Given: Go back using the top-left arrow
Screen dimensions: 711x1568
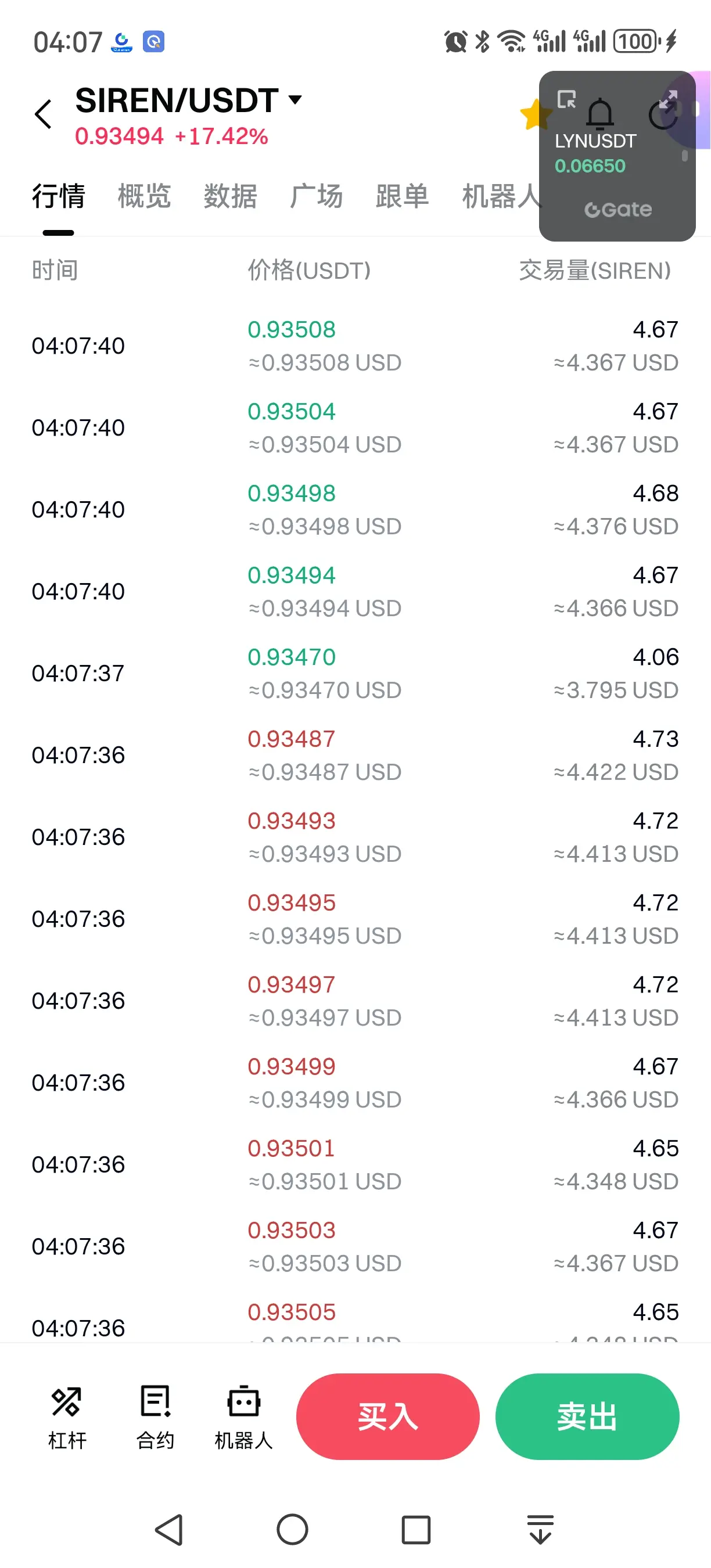Looking at the screenshot, I should click(x=44, y=114).
